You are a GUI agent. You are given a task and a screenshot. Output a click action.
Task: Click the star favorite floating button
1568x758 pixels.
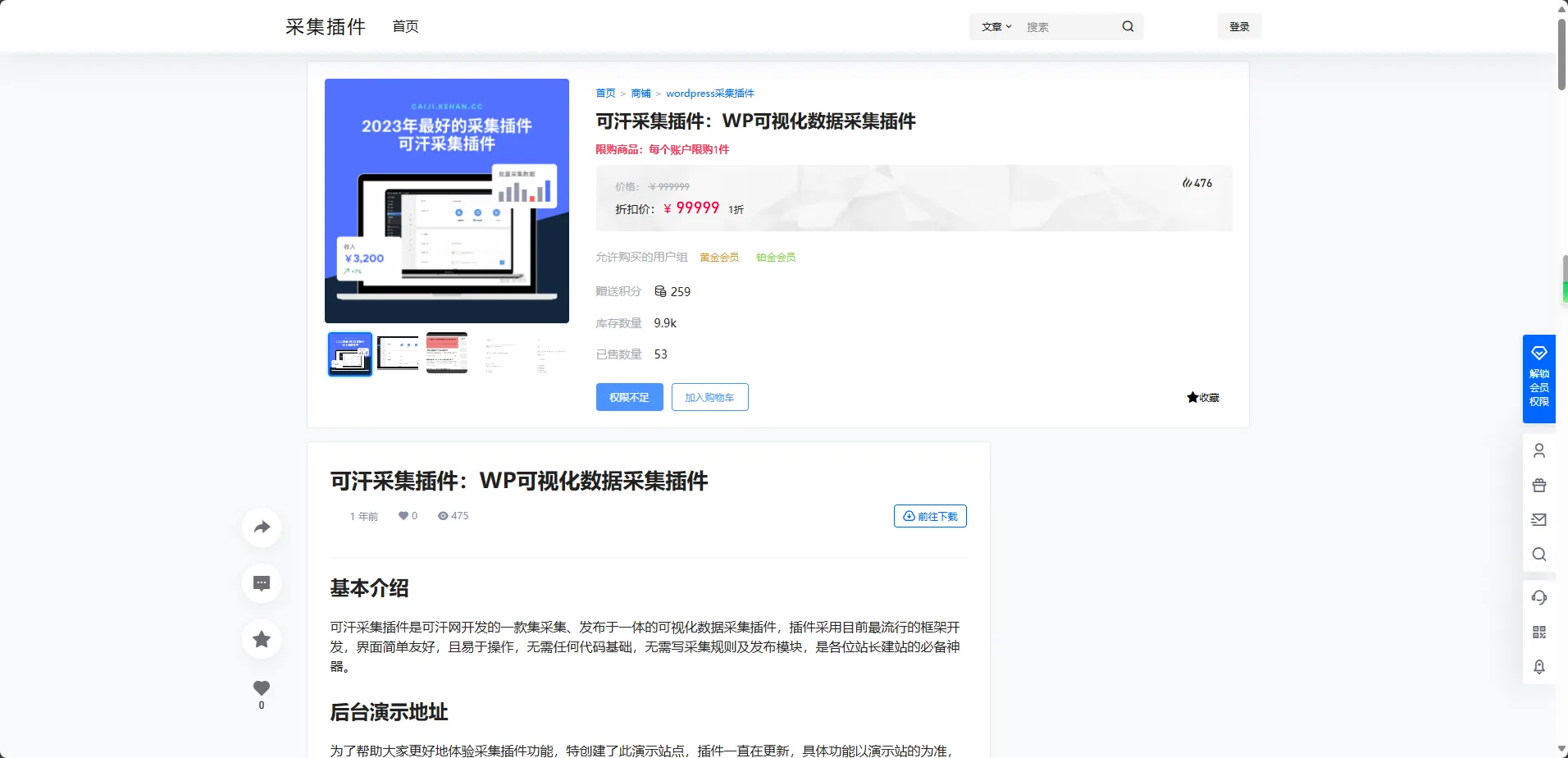[262, 639]
